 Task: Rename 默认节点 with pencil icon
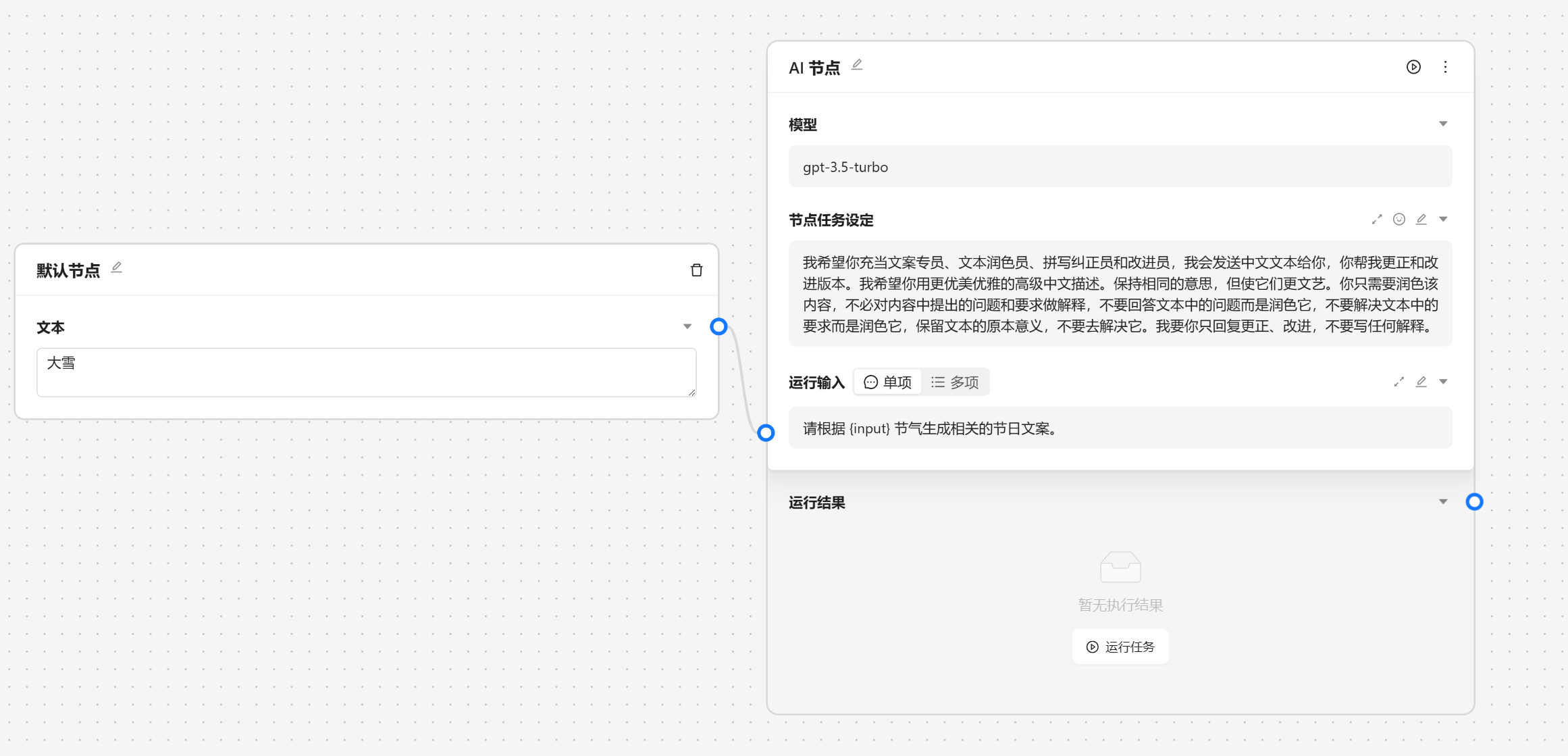[x=117, y=268]
